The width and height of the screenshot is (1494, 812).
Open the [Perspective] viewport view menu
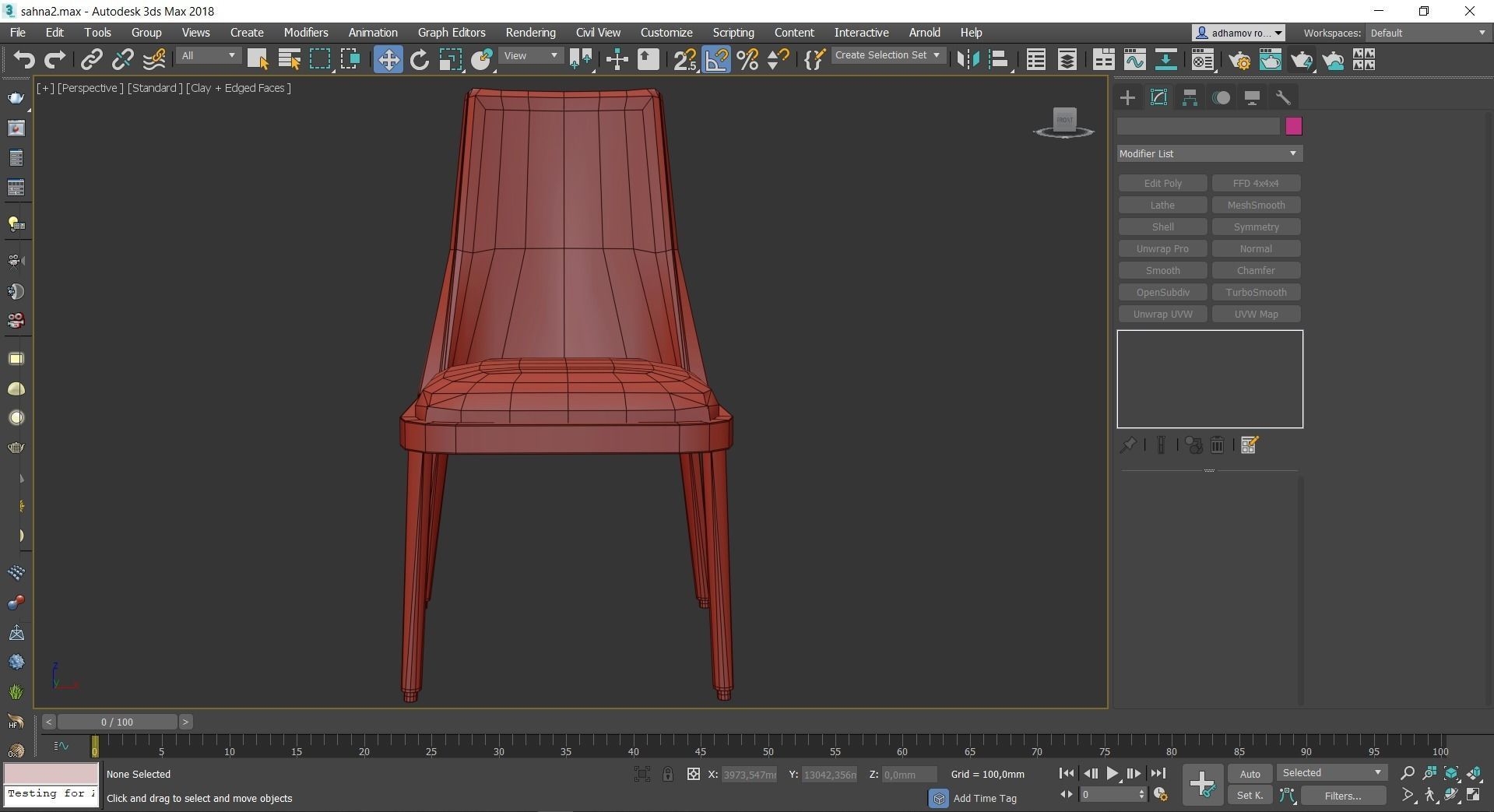tap(90, 88)
